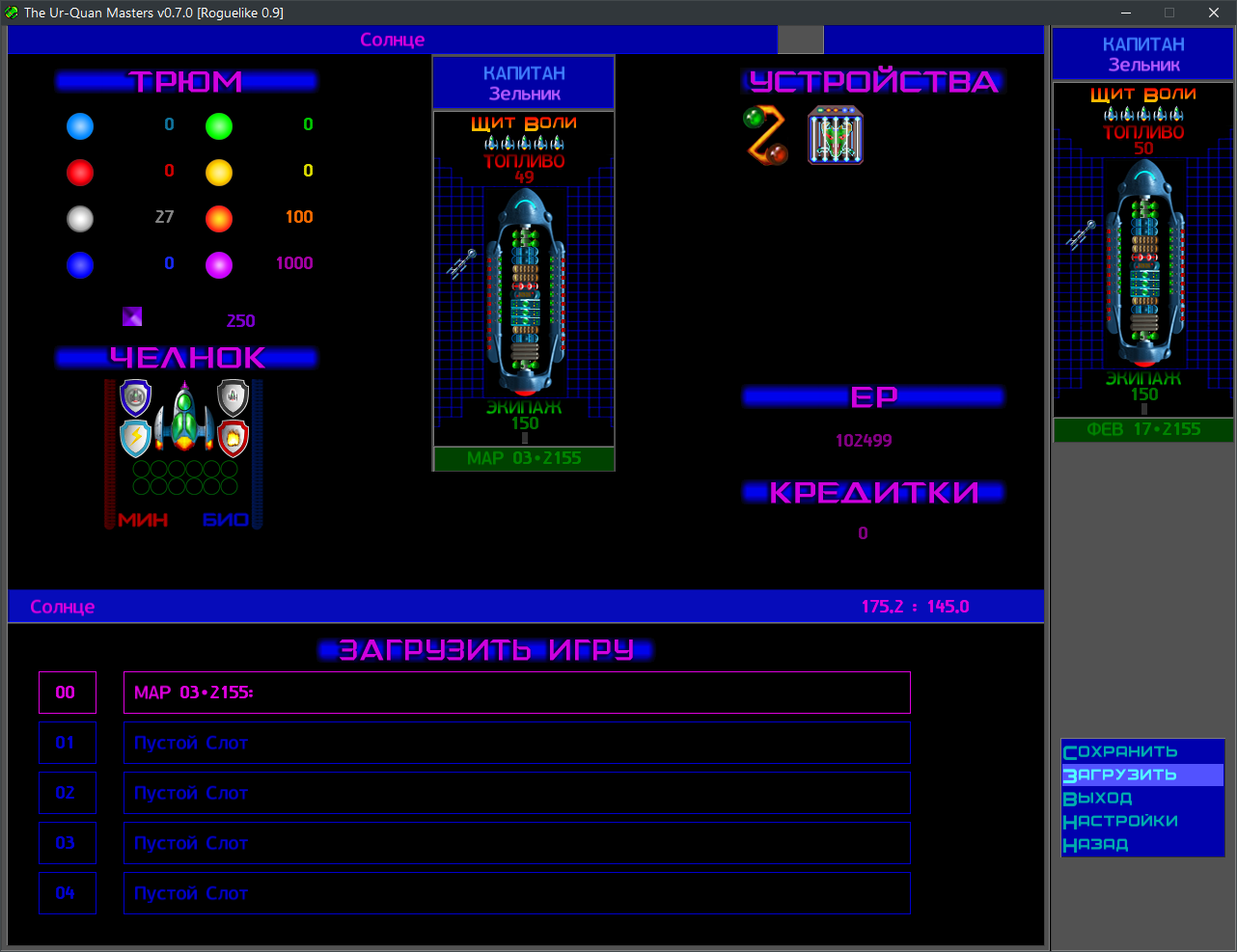The image size is (1237, 952).
Task: Click the date ФЕВ 17•2155 in the right panel
Action: pyautogui.click(x=1143, y=429)
